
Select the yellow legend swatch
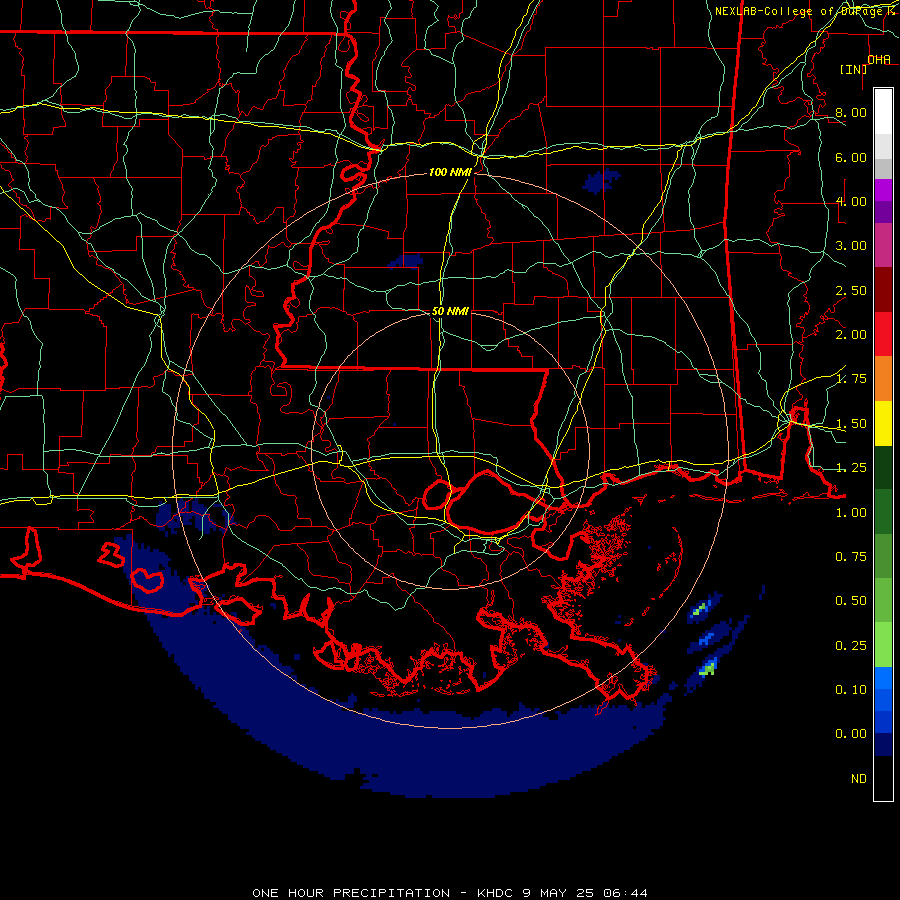(x=883, y=423)
